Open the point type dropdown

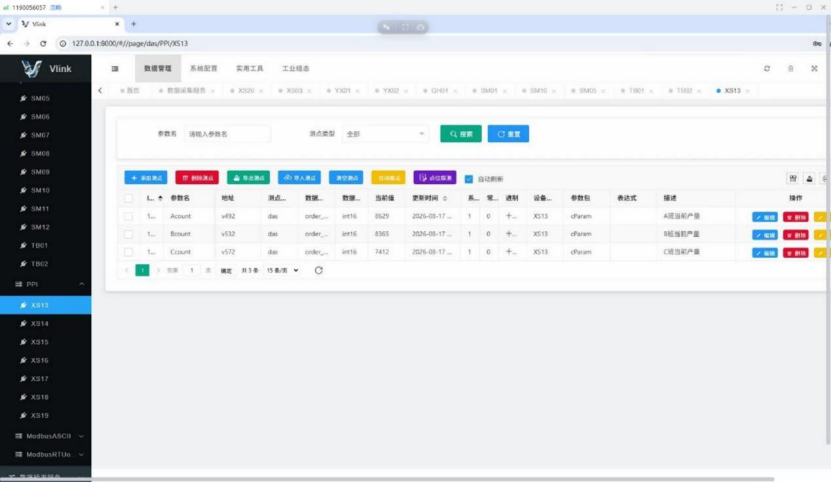coord(385,134)
